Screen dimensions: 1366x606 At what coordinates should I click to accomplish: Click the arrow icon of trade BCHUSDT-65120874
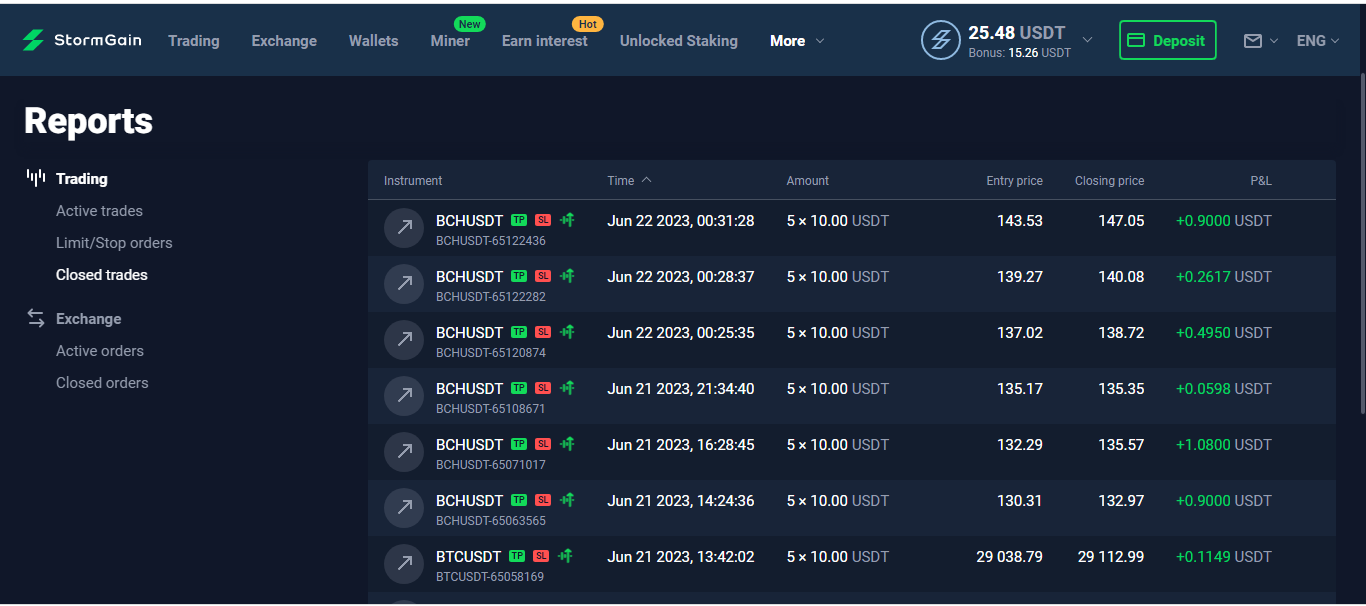click(x=404, y=340)
